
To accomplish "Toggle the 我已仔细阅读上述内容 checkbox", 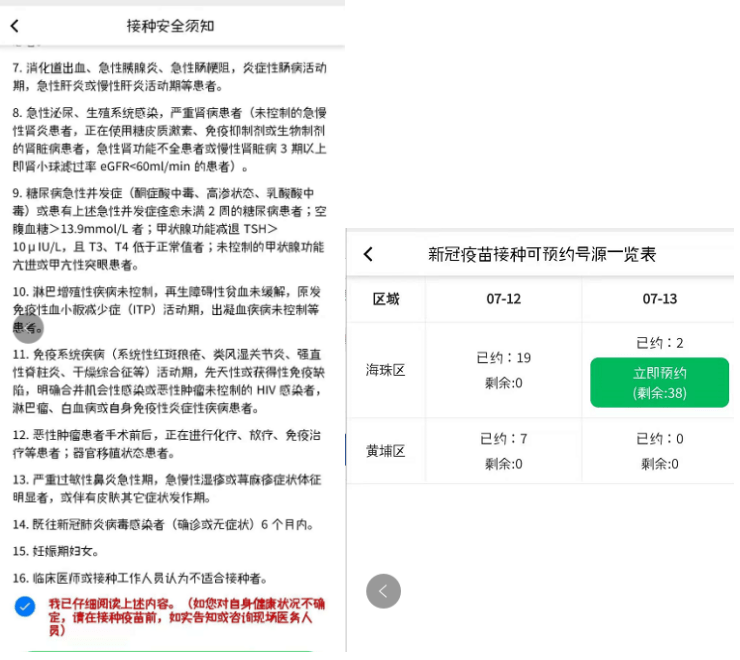I will pos(25,606).
